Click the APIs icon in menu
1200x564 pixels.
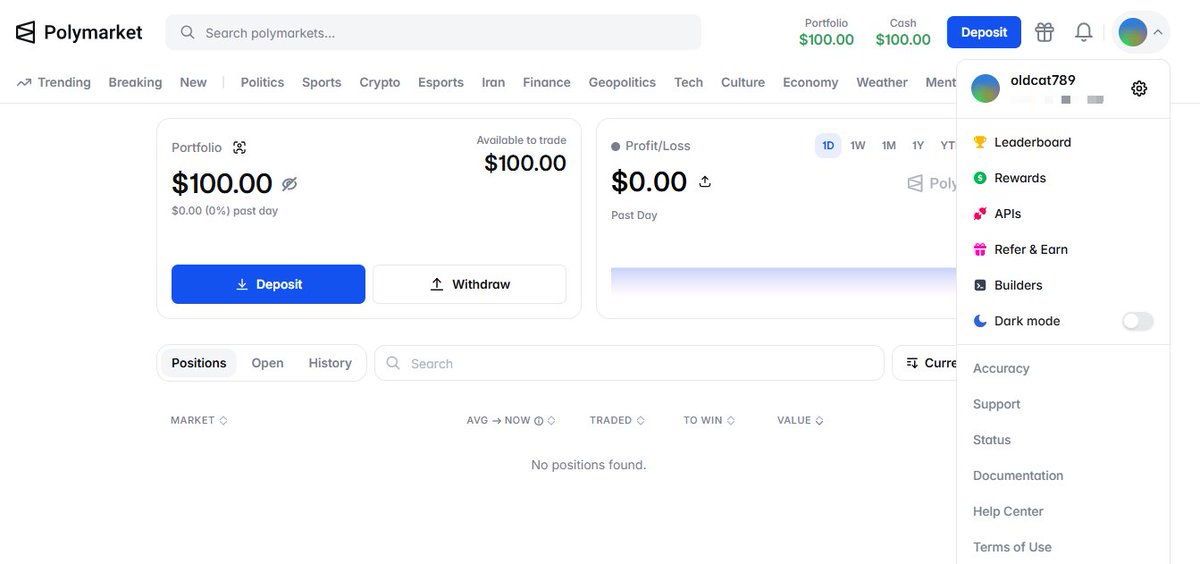coord(980,214)
